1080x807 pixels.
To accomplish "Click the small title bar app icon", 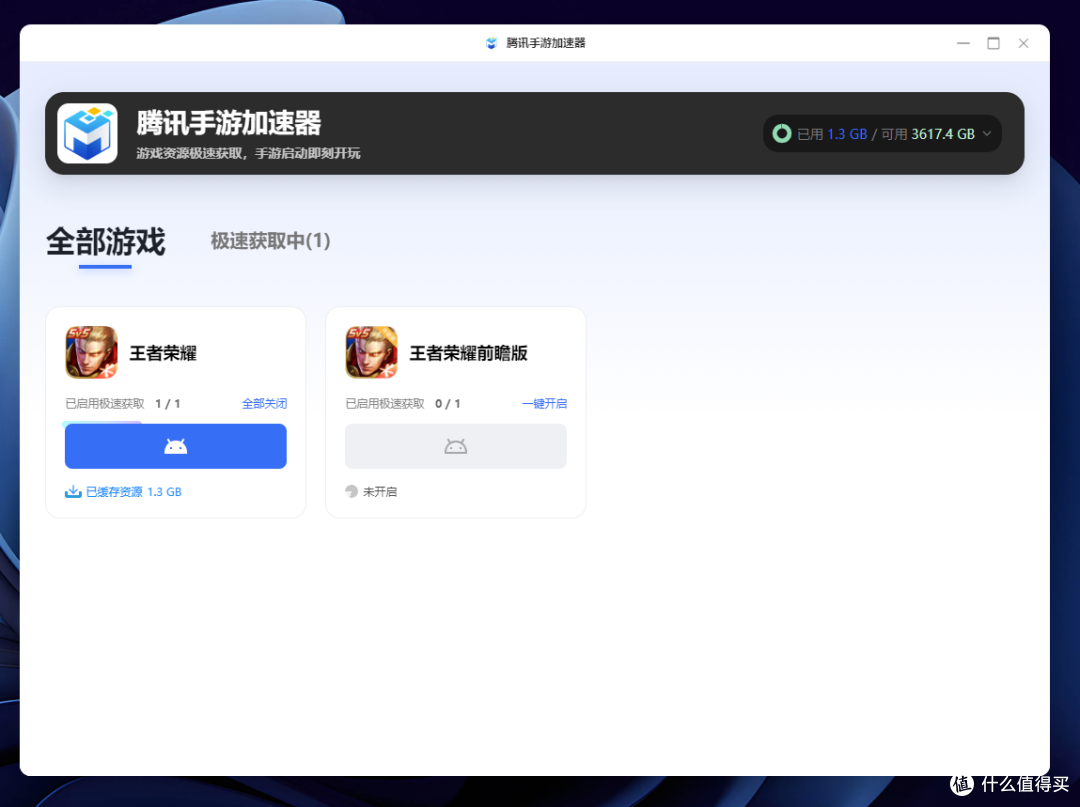I will click(x=491, y=43).
